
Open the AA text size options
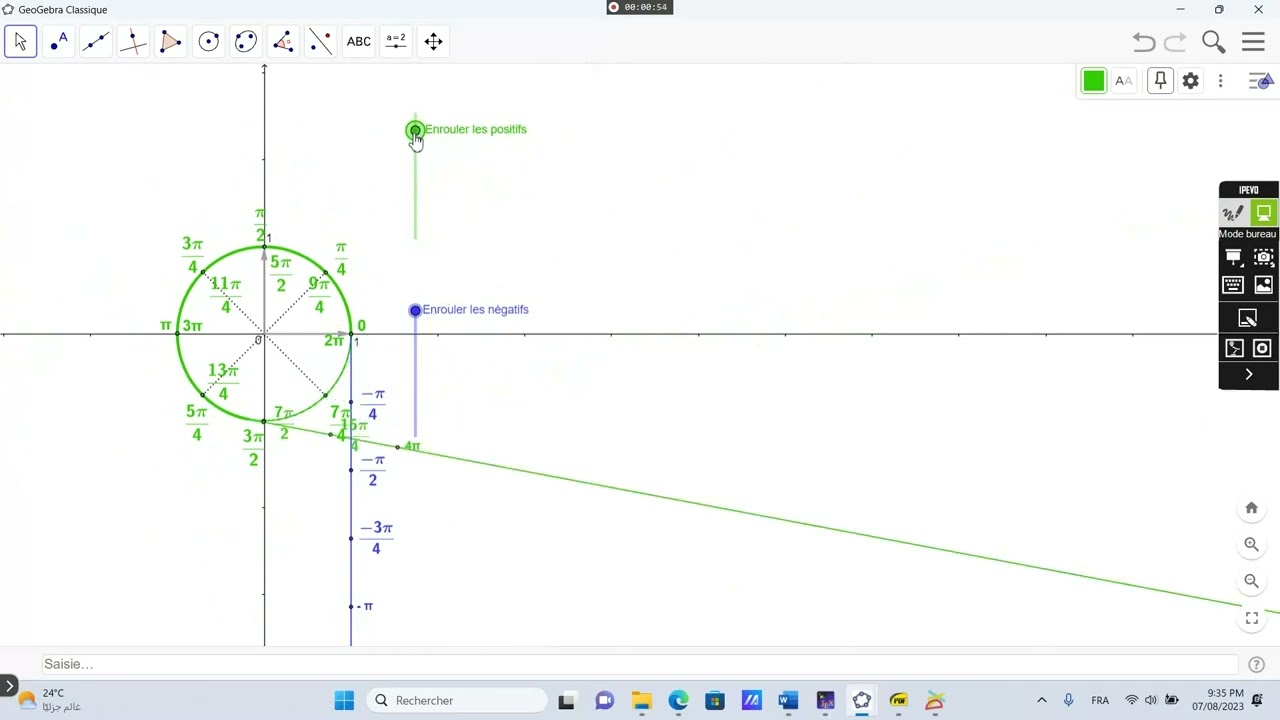(x=1124, y=81)
